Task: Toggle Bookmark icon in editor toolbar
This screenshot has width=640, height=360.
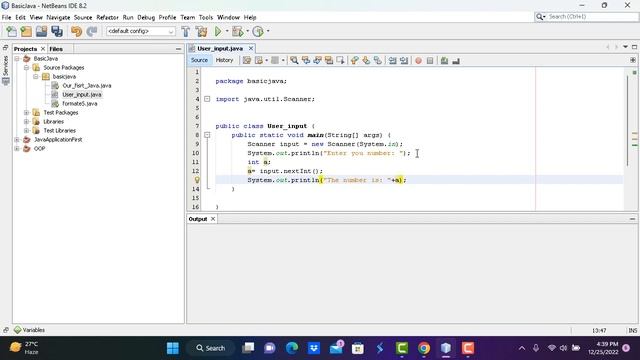Action: [x=378, y=60]
